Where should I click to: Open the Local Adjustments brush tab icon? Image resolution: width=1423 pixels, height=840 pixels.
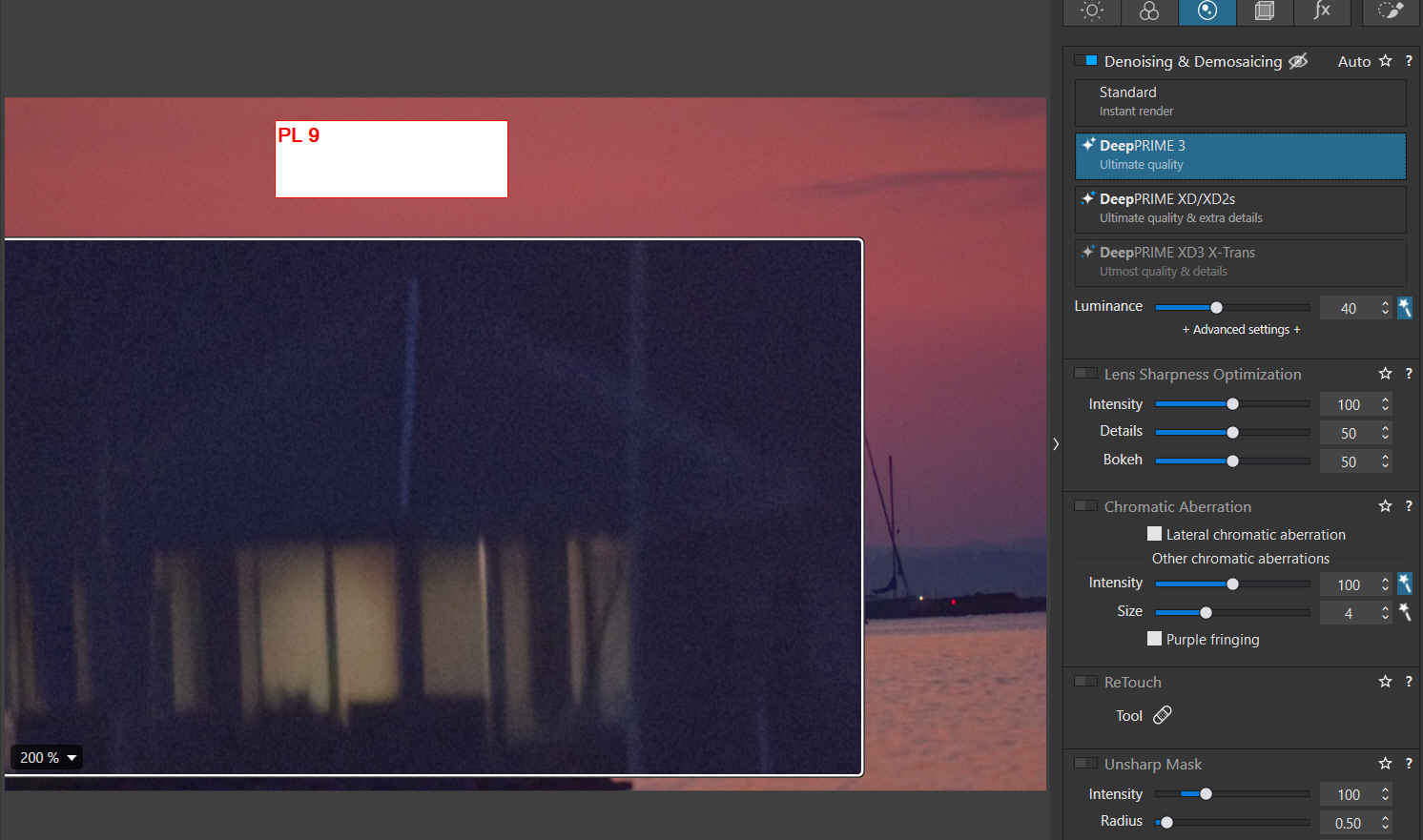[1391, 11]
